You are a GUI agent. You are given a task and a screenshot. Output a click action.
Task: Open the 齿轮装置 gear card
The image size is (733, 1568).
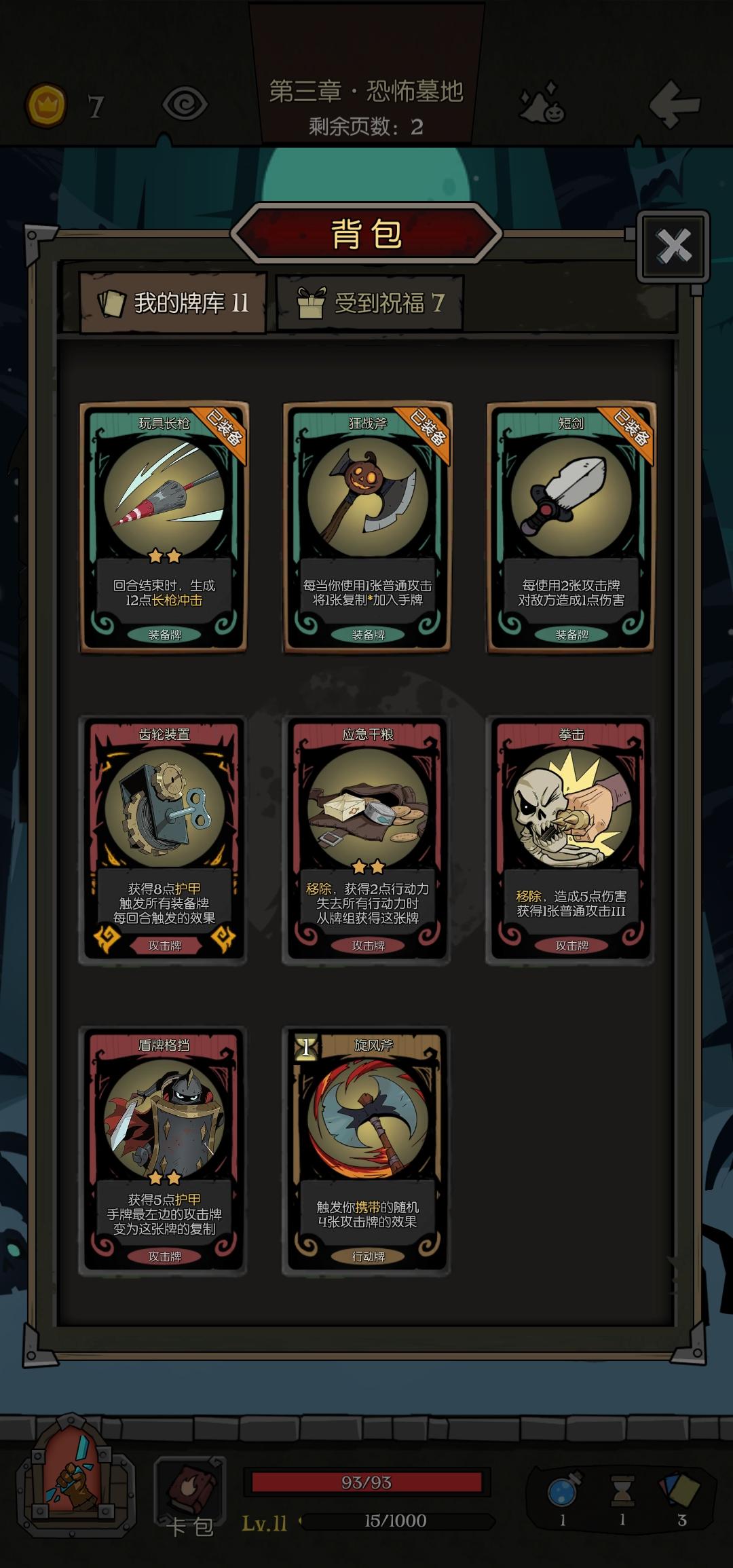[164, 840]
